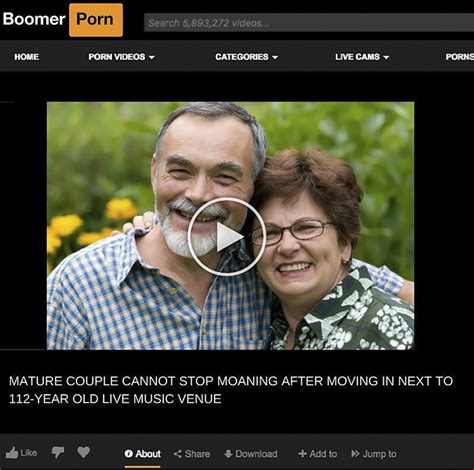Click the video title text

point(231,390)
